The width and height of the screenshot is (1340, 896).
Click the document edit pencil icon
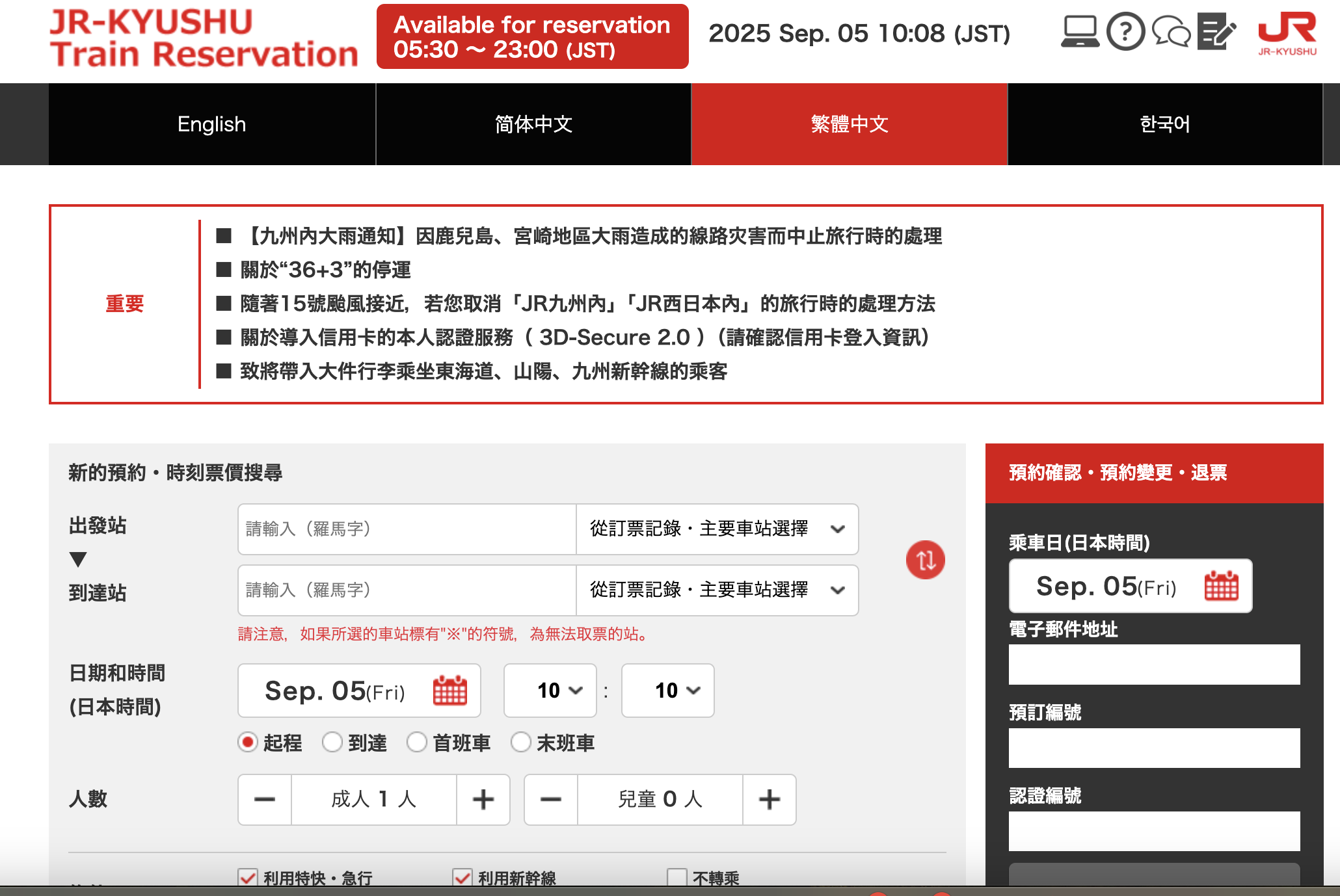tap(1216, 31)
